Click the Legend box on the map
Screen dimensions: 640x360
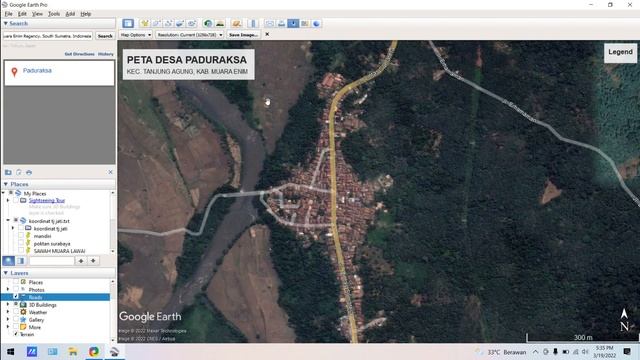[x=620, y=52]
